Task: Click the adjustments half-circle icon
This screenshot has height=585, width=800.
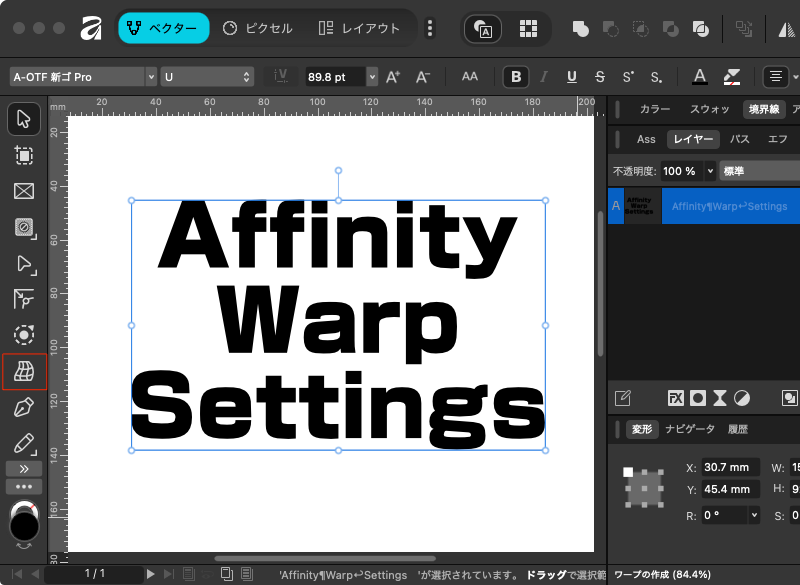Action: [x=741, y=398]
